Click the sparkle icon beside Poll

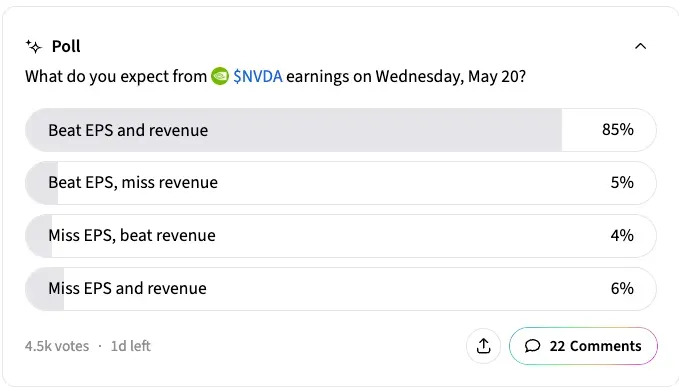[x=34, y=46]
